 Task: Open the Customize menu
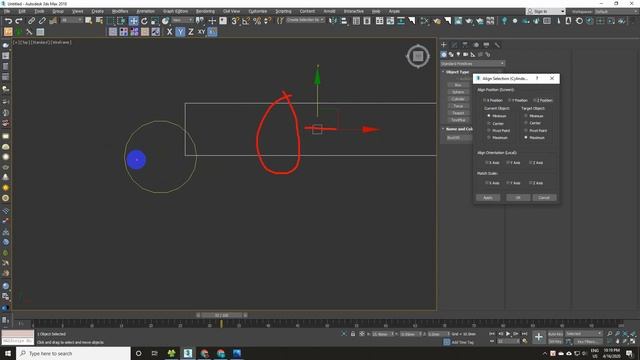point(258,11)
